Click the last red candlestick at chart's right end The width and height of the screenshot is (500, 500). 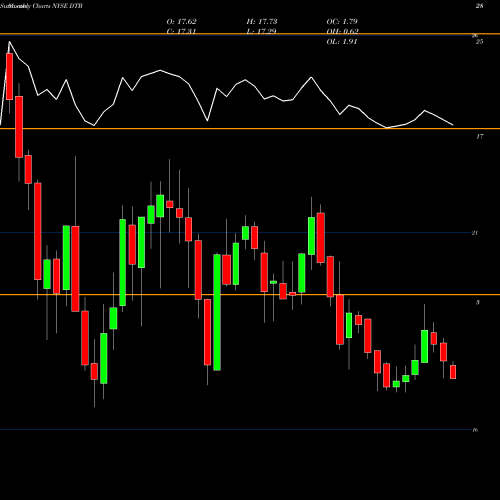[453, 372]
